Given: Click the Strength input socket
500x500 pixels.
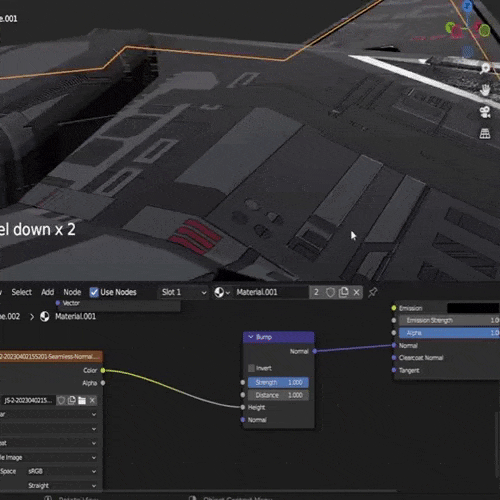Looking at the screenshot, I should 243,382.
